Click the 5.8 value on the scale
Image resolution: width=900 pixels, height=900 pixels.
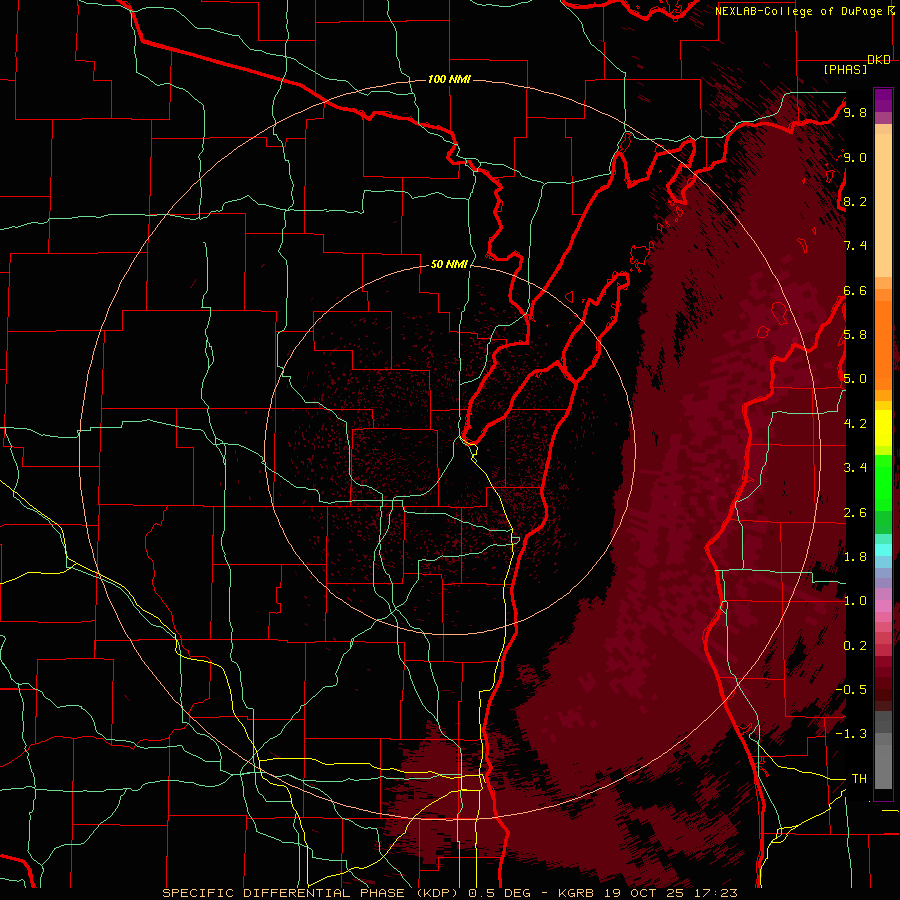click(855, 335)
